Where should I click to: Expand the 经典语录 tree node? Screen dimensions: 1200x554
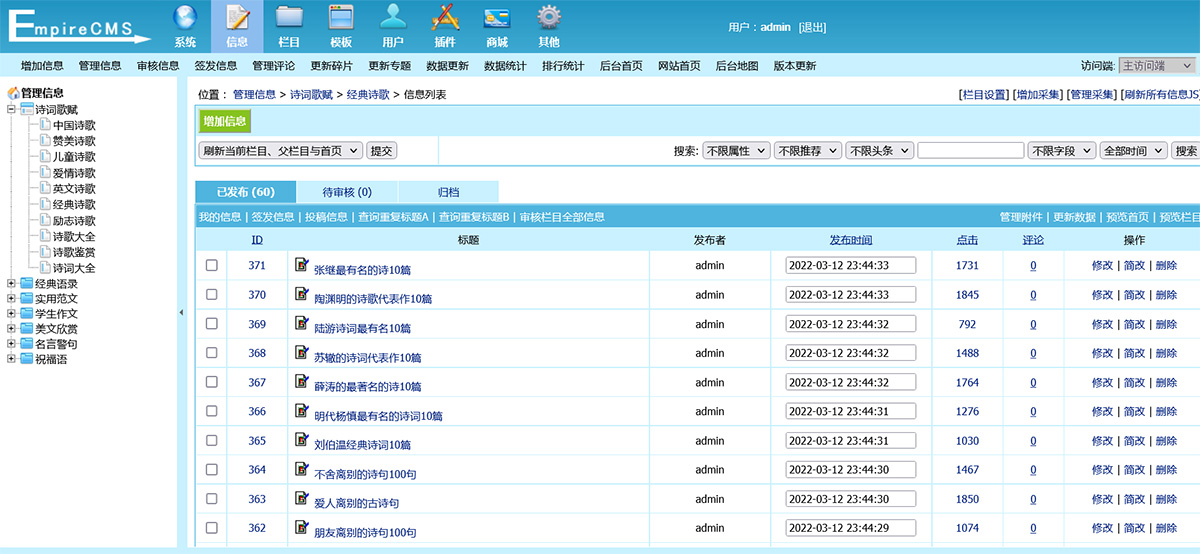coord(12,284)
